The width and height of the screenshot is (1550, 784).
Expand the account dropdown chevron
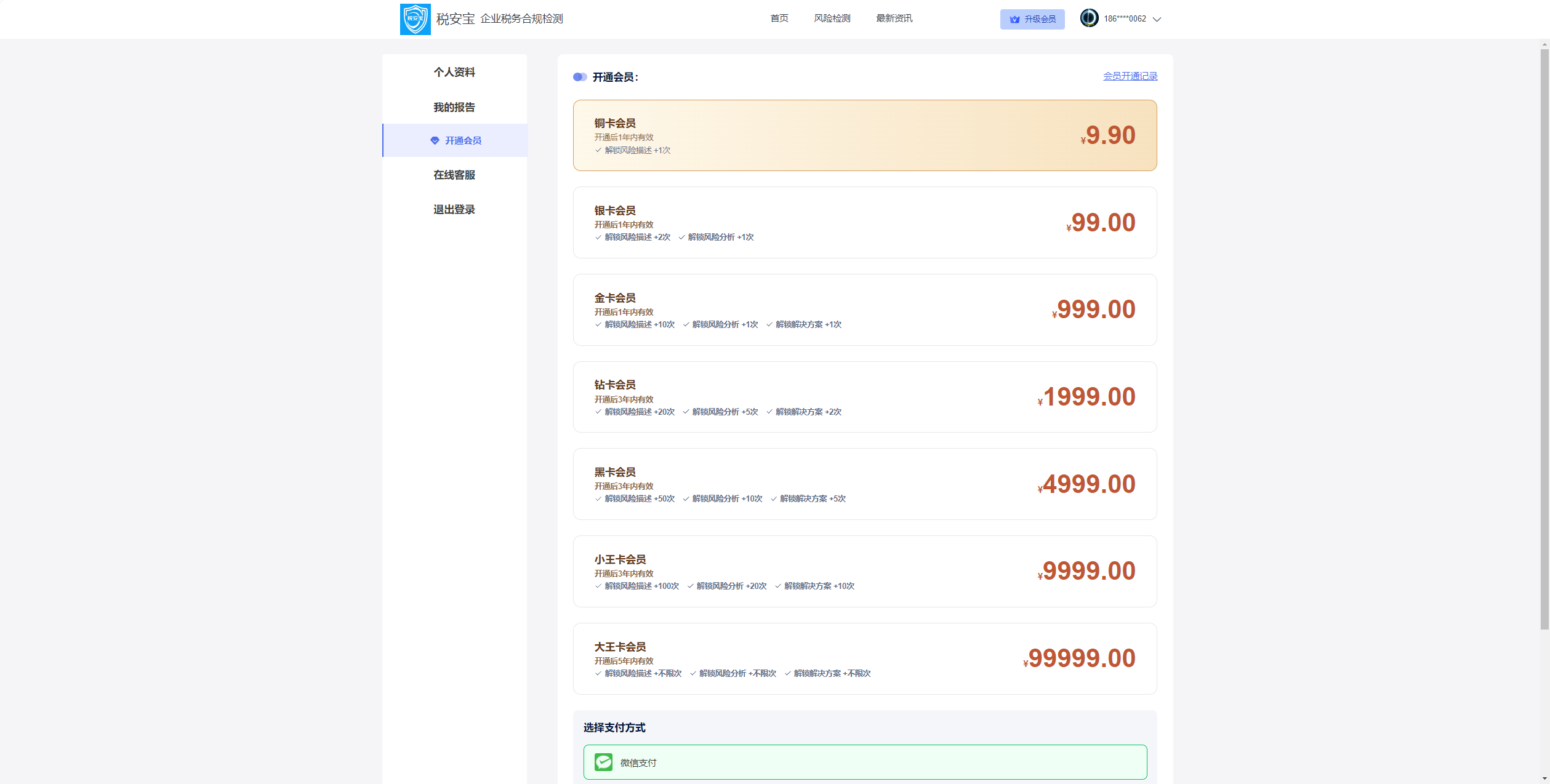pyautogui.click(x=1157, y=19)
